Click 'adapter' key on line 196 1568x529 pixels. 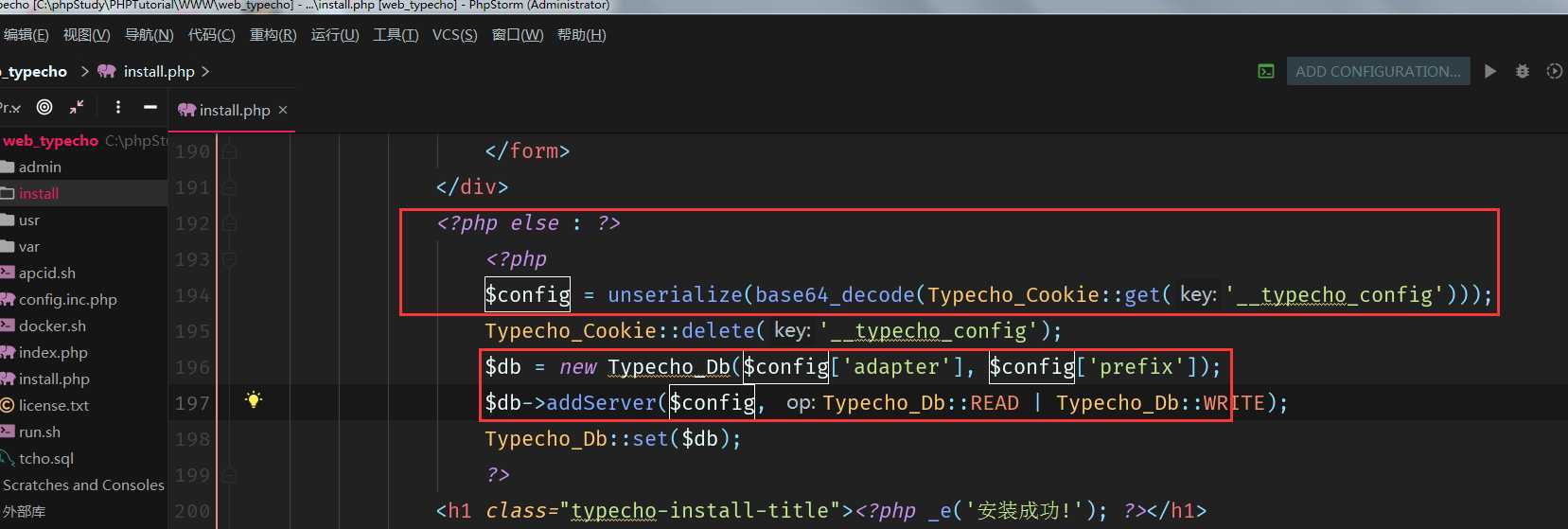pyautogui.click(x=896, y=367)
